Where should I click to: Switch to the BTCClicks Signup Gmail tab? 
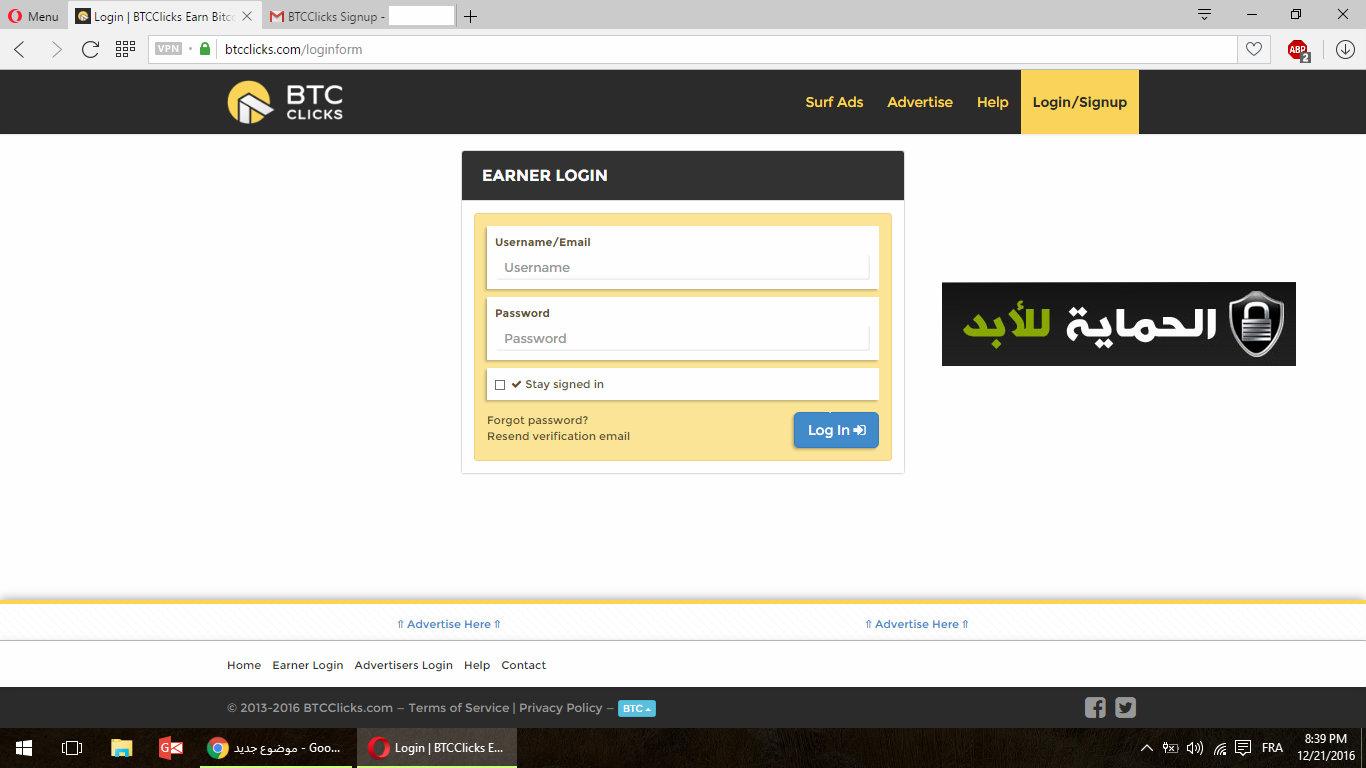[x=362, y=16]
